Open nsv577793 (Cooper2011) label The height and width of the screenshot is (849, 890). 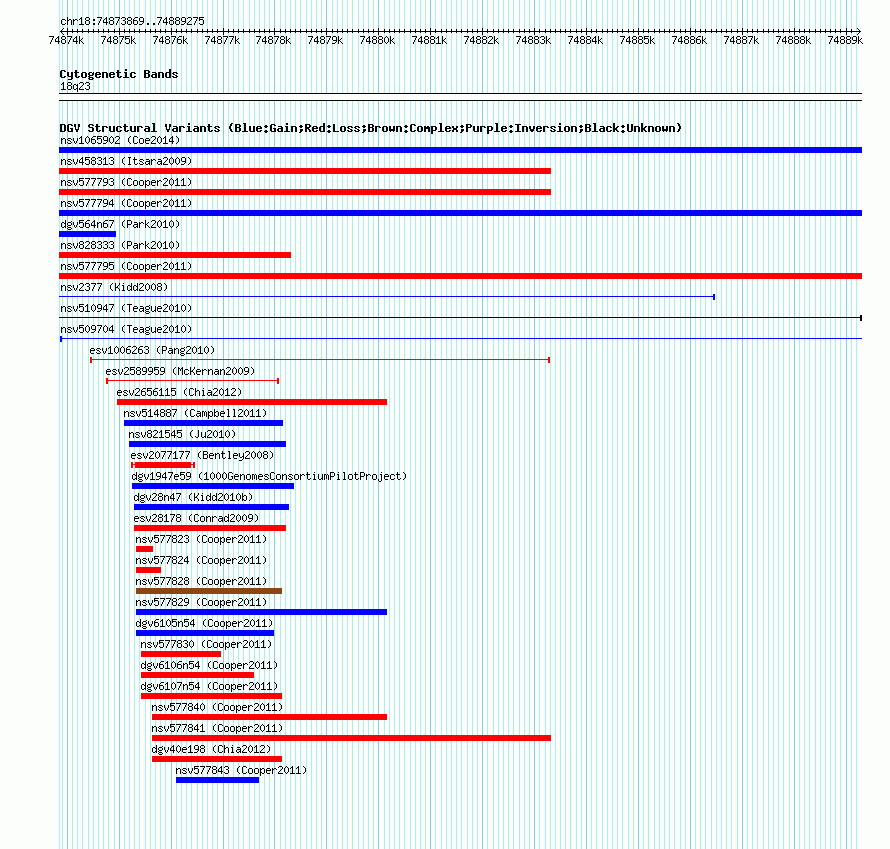[126, 182]
